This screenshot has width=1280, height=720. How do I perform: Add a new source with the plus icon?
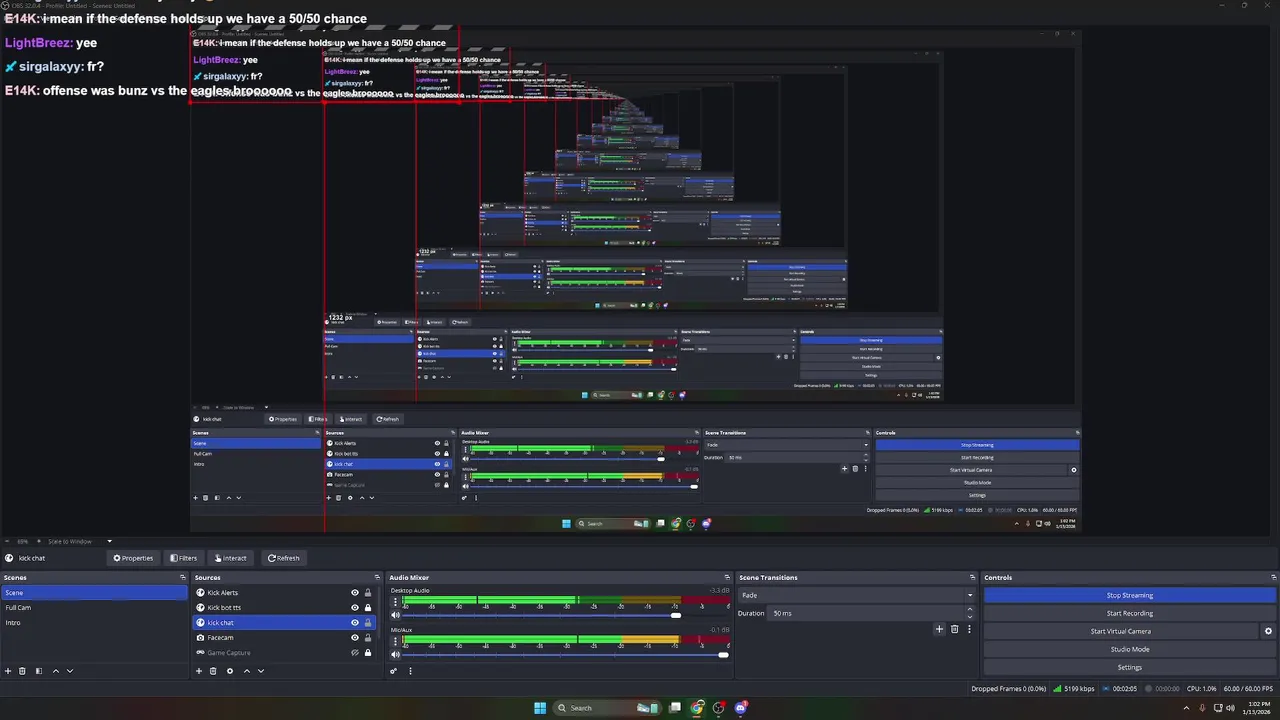[198, 671]
